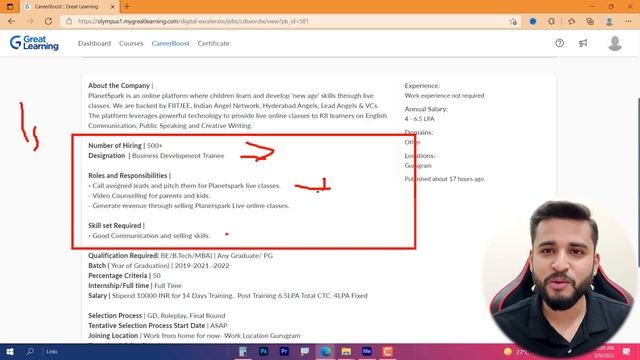Go back with the browser back arrow
Image resolution: width=640 pixels, height=360 pixels.
click(11, 21)
